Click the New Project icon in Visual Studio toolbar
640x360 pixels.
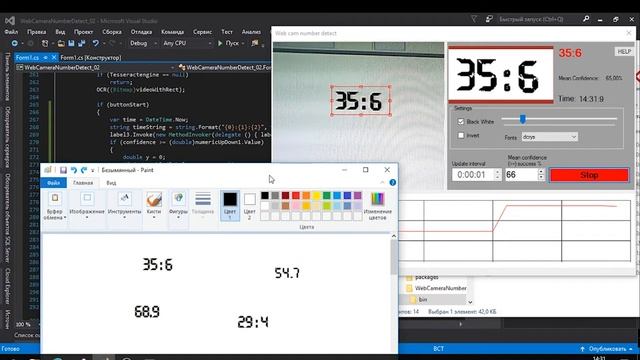[45, 43]
